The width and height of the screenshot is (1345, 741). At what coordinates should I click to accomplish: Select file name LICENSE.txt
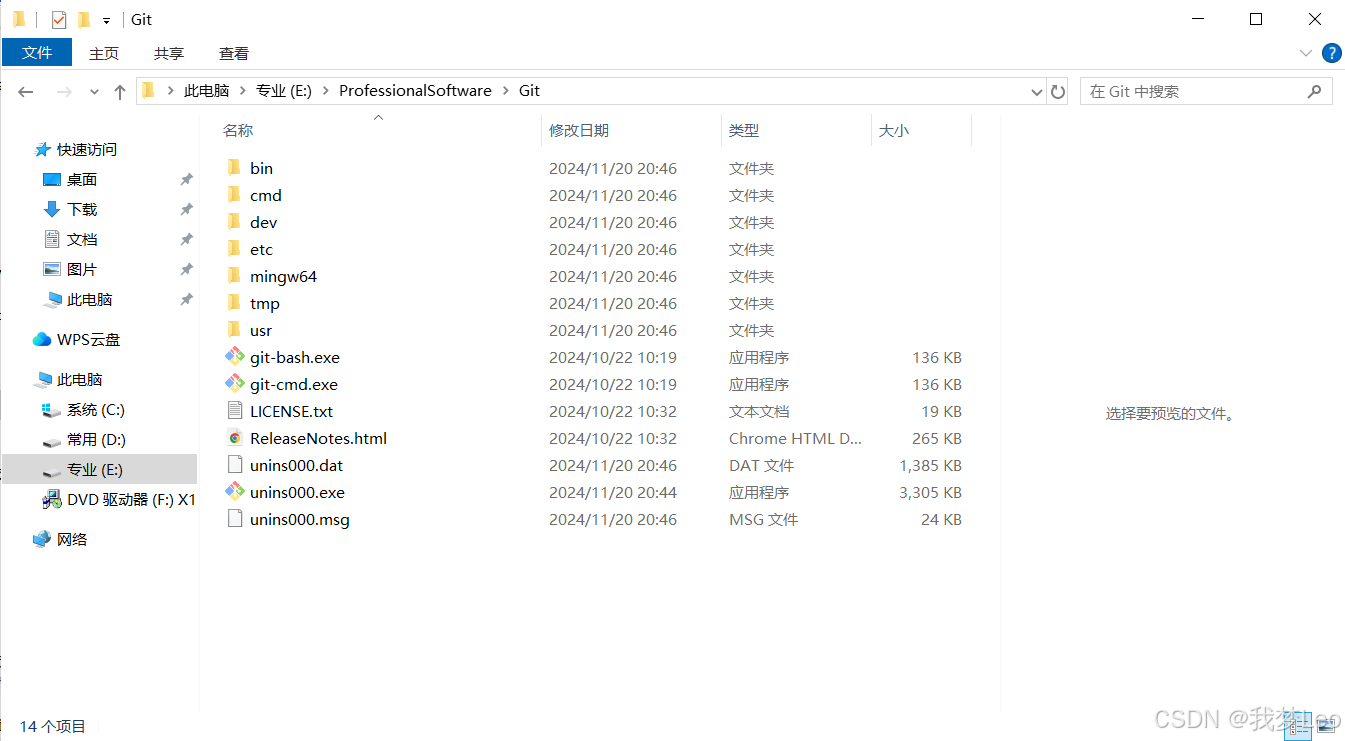[x=291, y=411]
